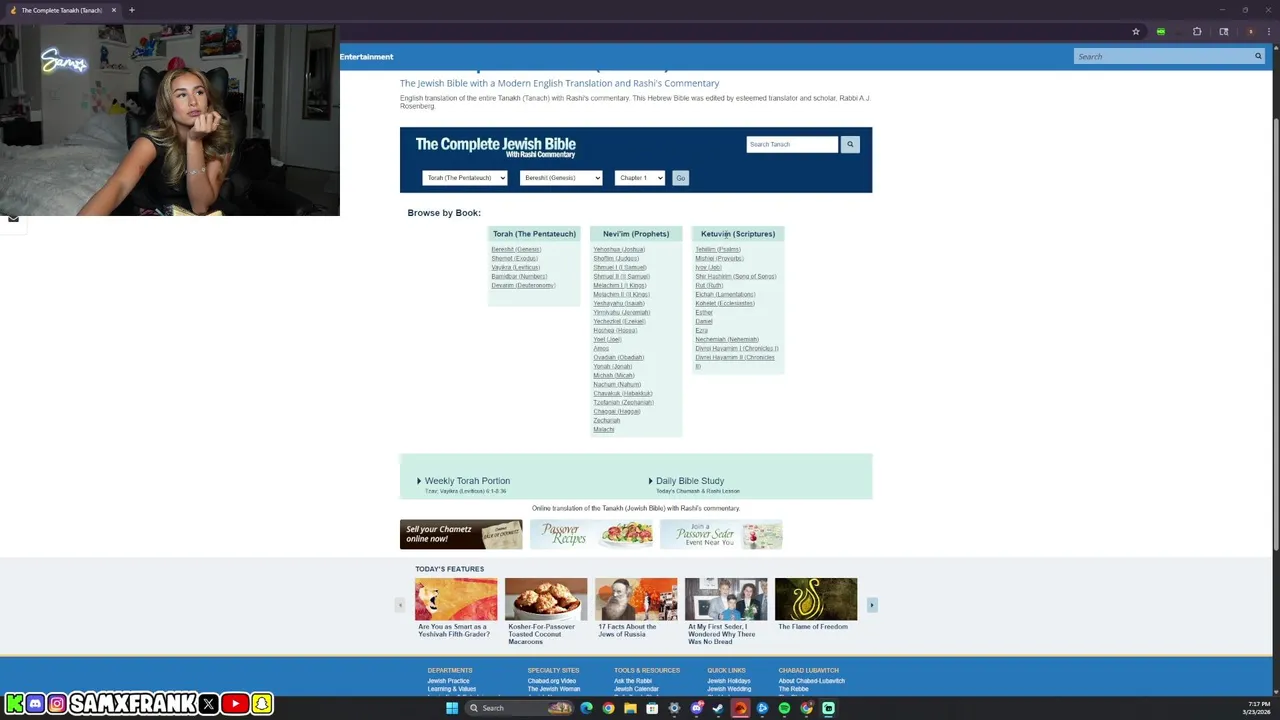Image resolution: width=1280 pixels, height=720 pixels.
Task: Open Esther link
Action: (x=704, y=312)
